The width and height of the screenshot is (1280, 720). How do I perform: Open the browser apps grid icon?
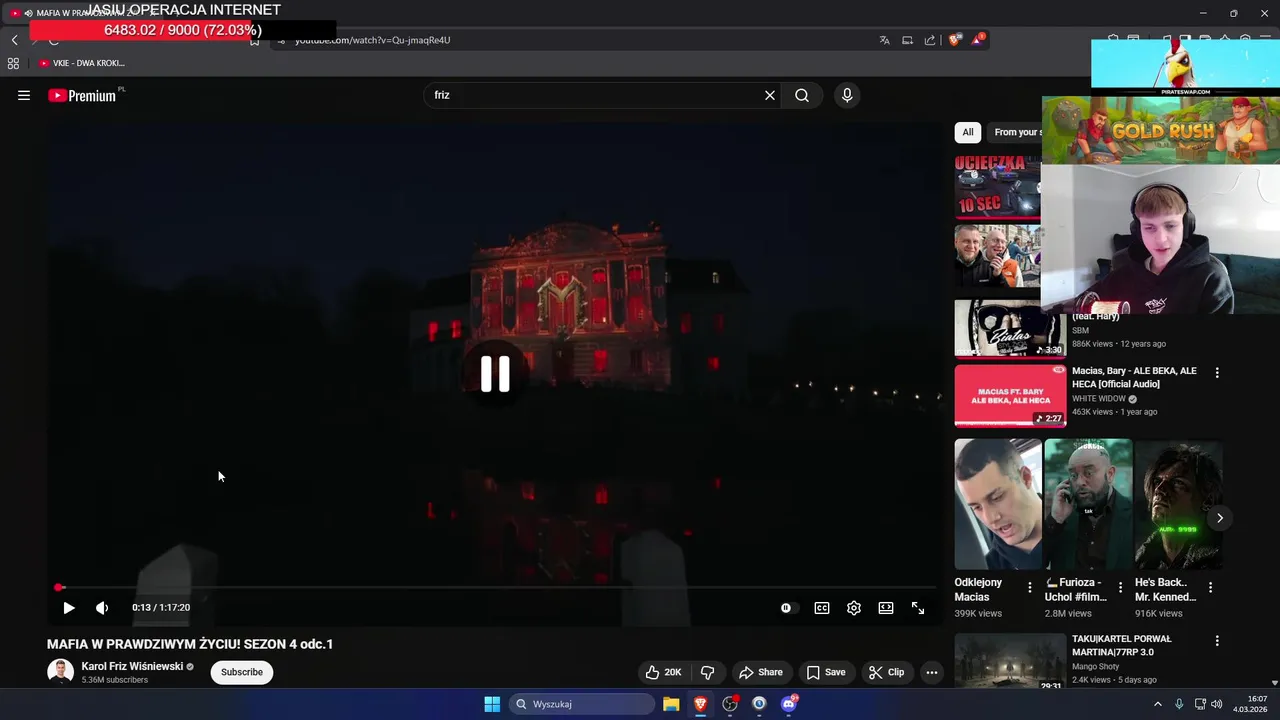[13, 63]
